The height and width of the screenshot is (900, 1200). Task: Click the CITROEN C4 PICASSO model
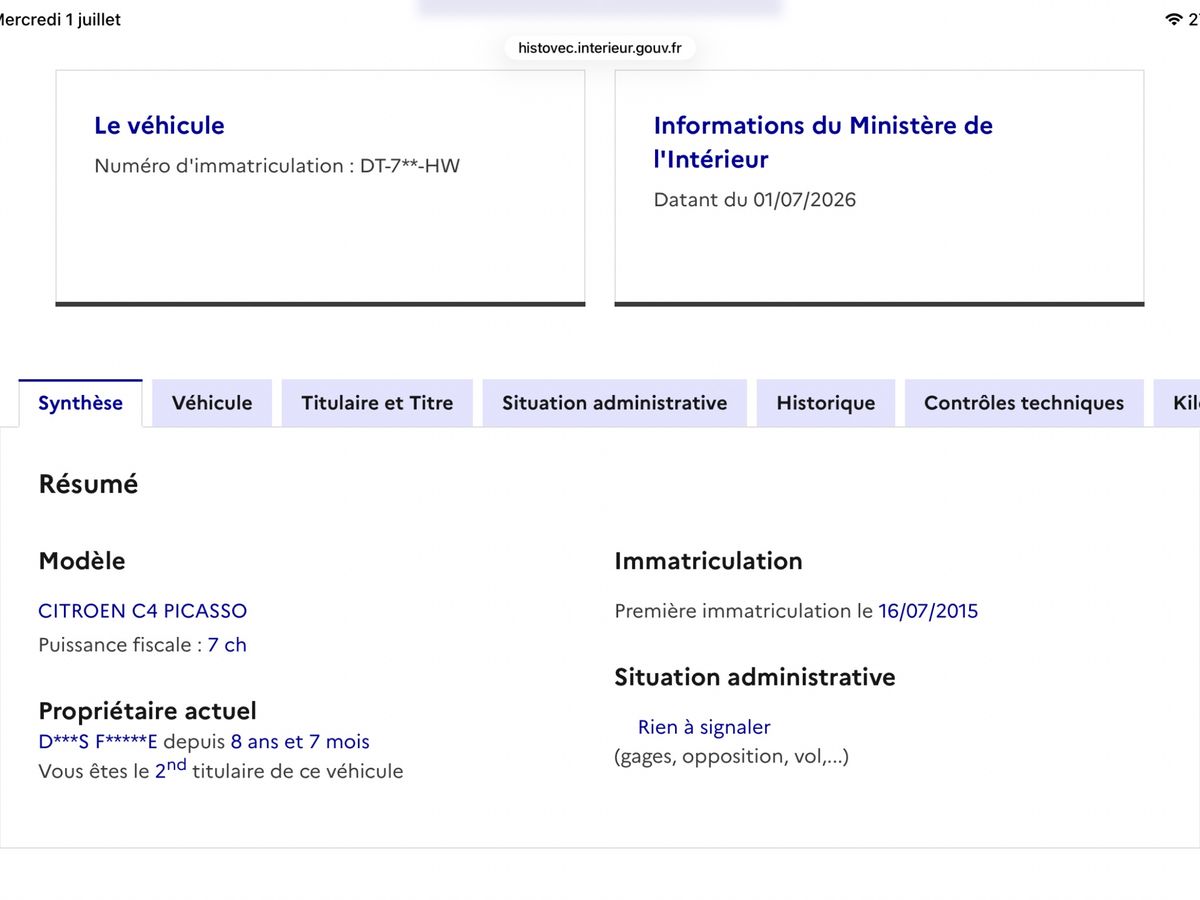[x=142, y=611]
